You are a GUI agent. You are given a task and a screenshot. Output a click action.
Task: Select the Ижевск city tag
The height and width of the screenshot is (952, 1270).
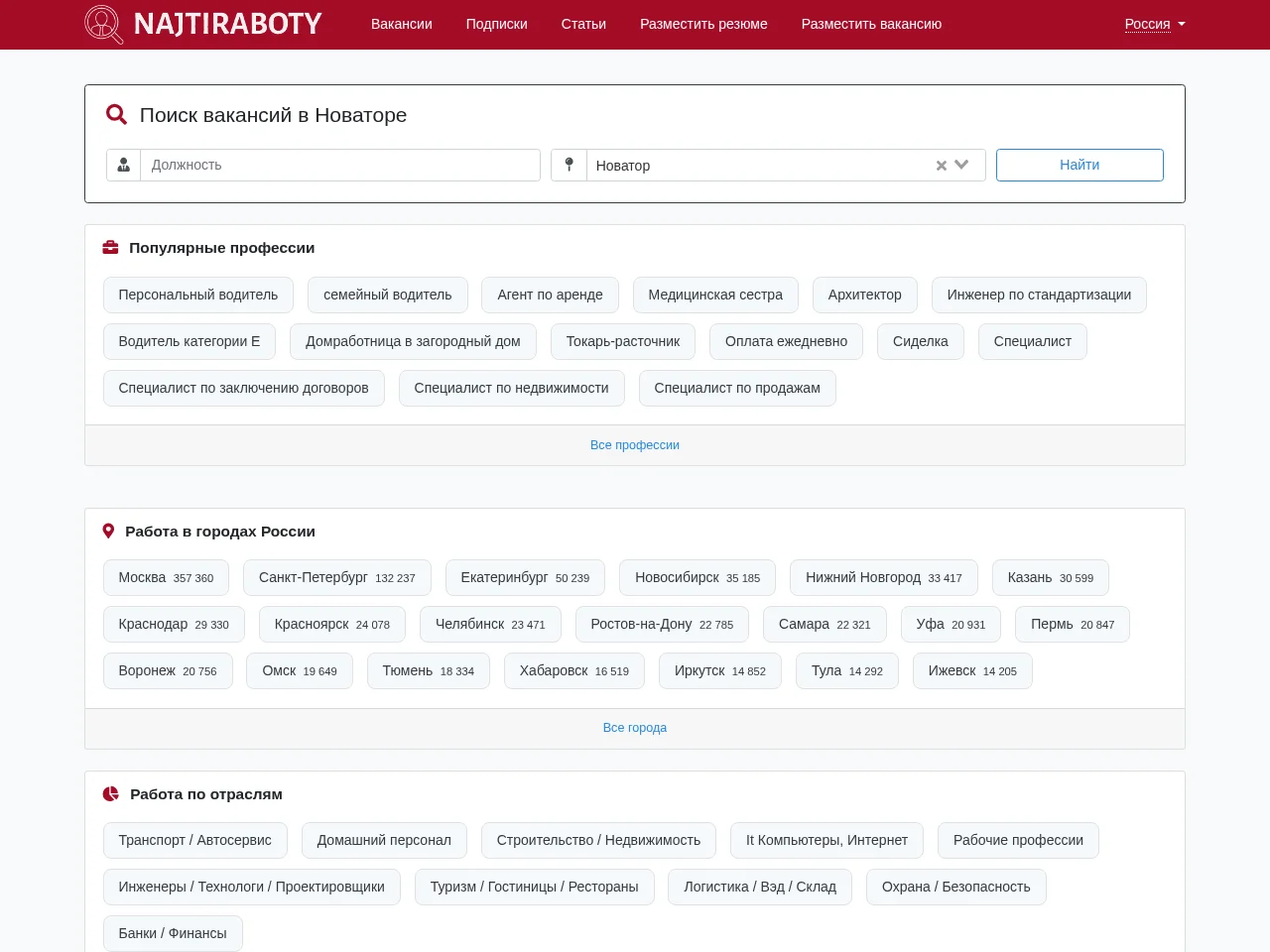tap(972, 670)
